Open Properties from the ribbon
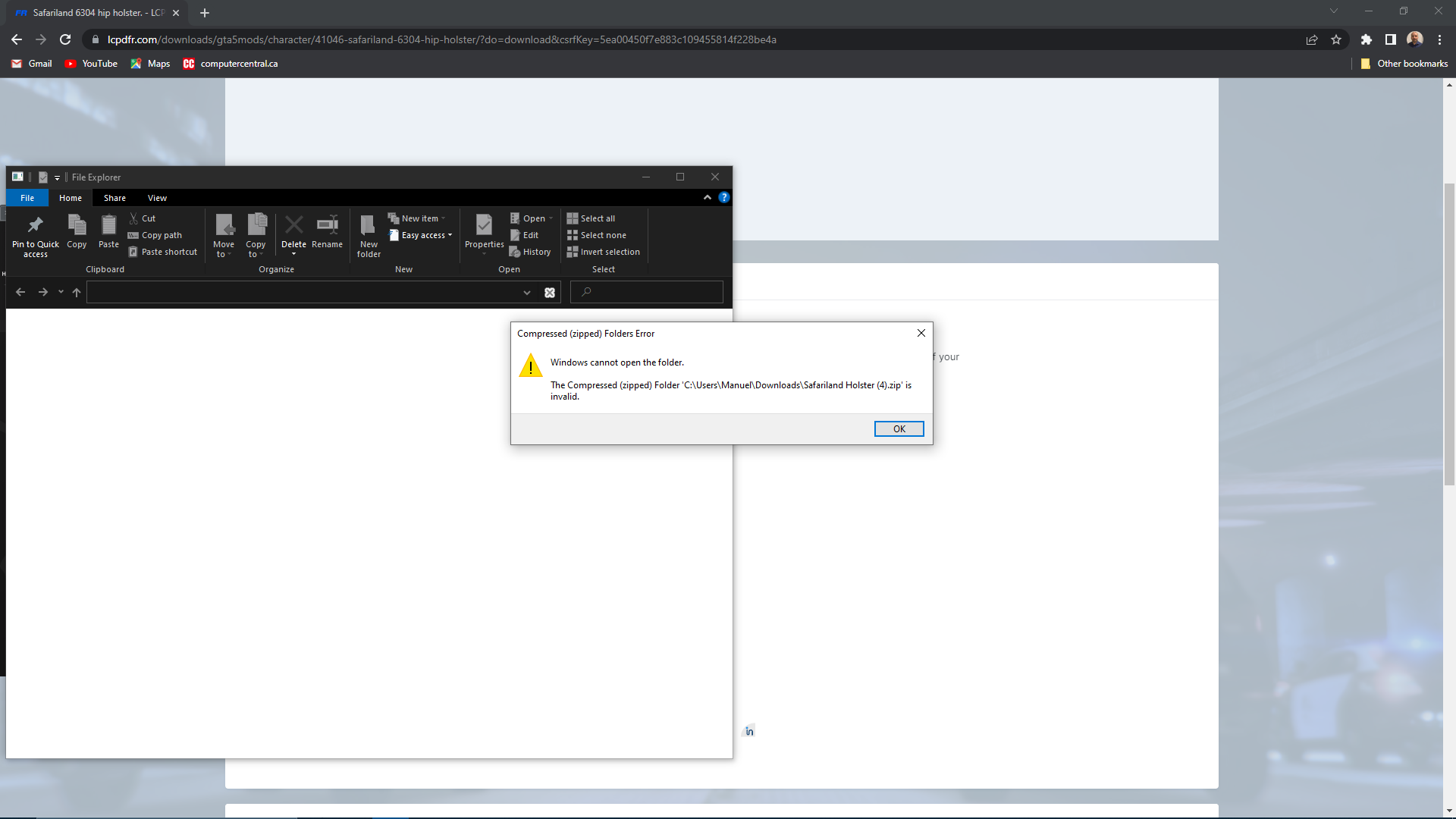 pos(484,225)
